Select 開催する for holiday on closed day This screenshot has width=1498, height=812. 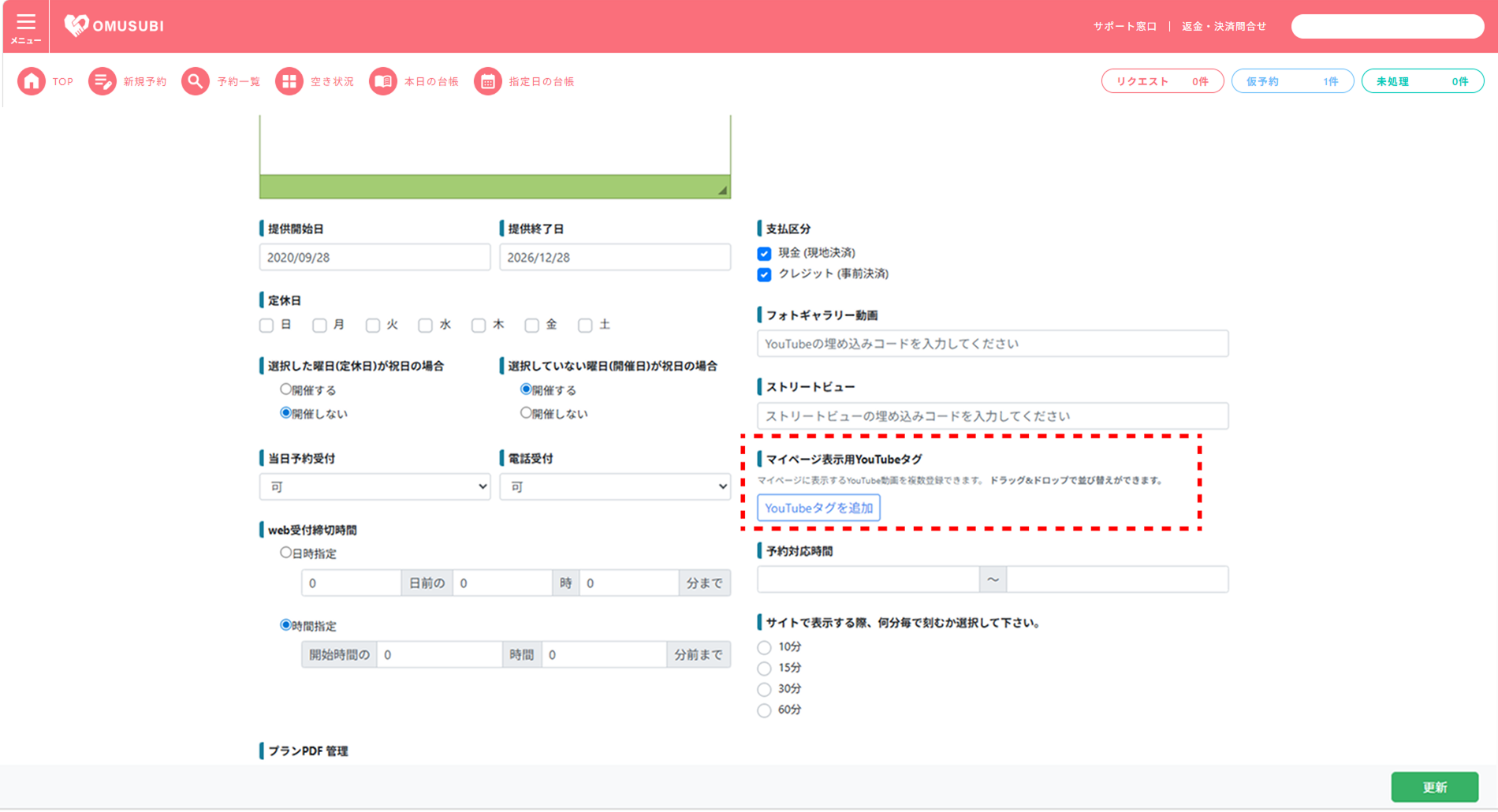click(x=286, y=389)
